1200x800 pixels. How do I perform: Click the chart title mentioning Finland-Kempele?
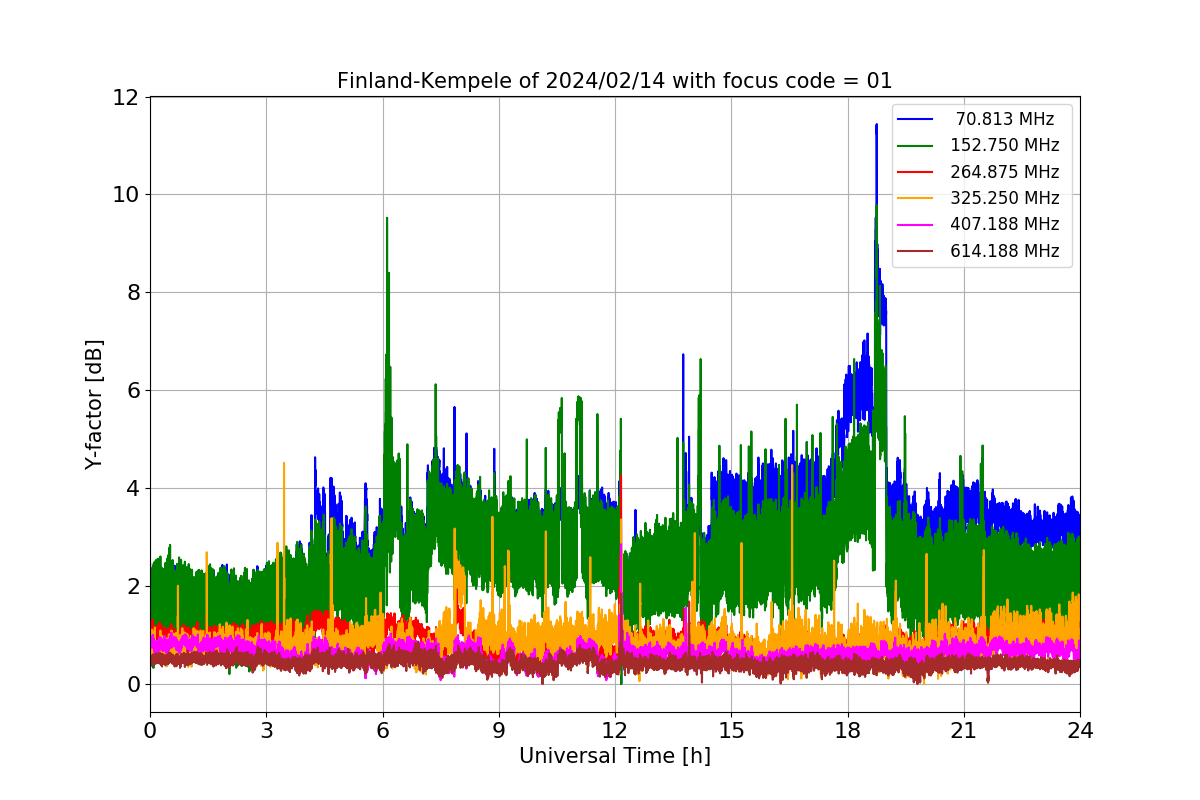(614, 81)
